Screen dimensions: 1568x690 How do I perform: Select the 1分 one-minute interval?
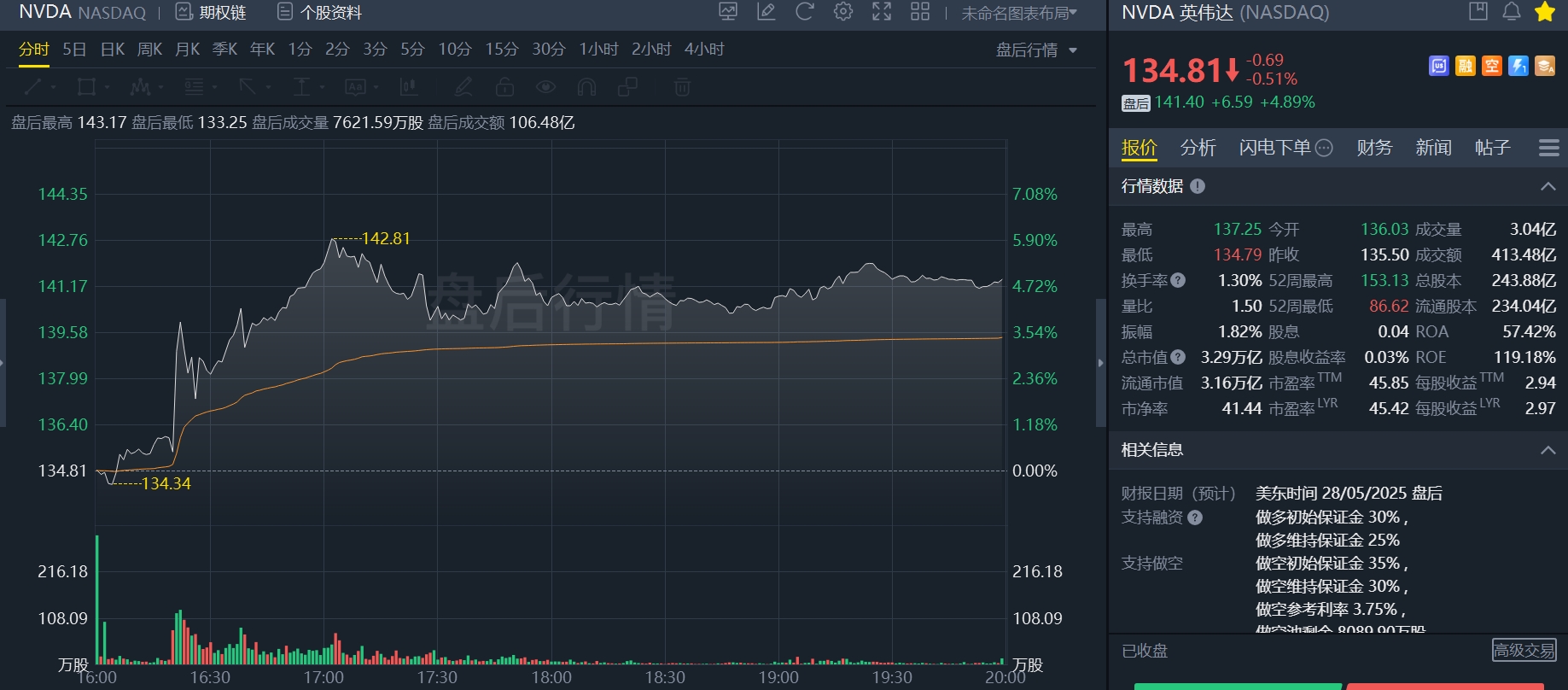coord(300,50)
